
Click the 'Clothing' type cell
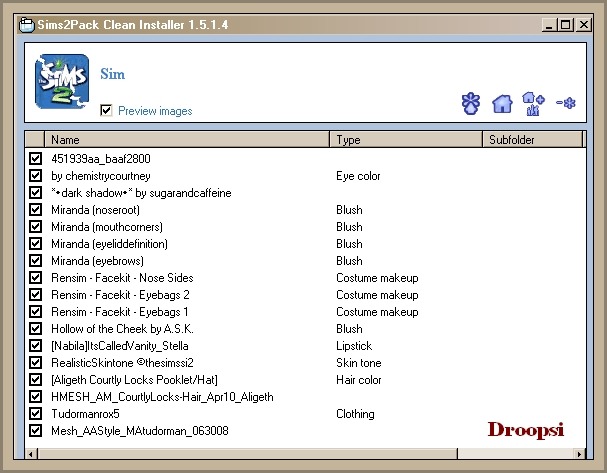355,414
